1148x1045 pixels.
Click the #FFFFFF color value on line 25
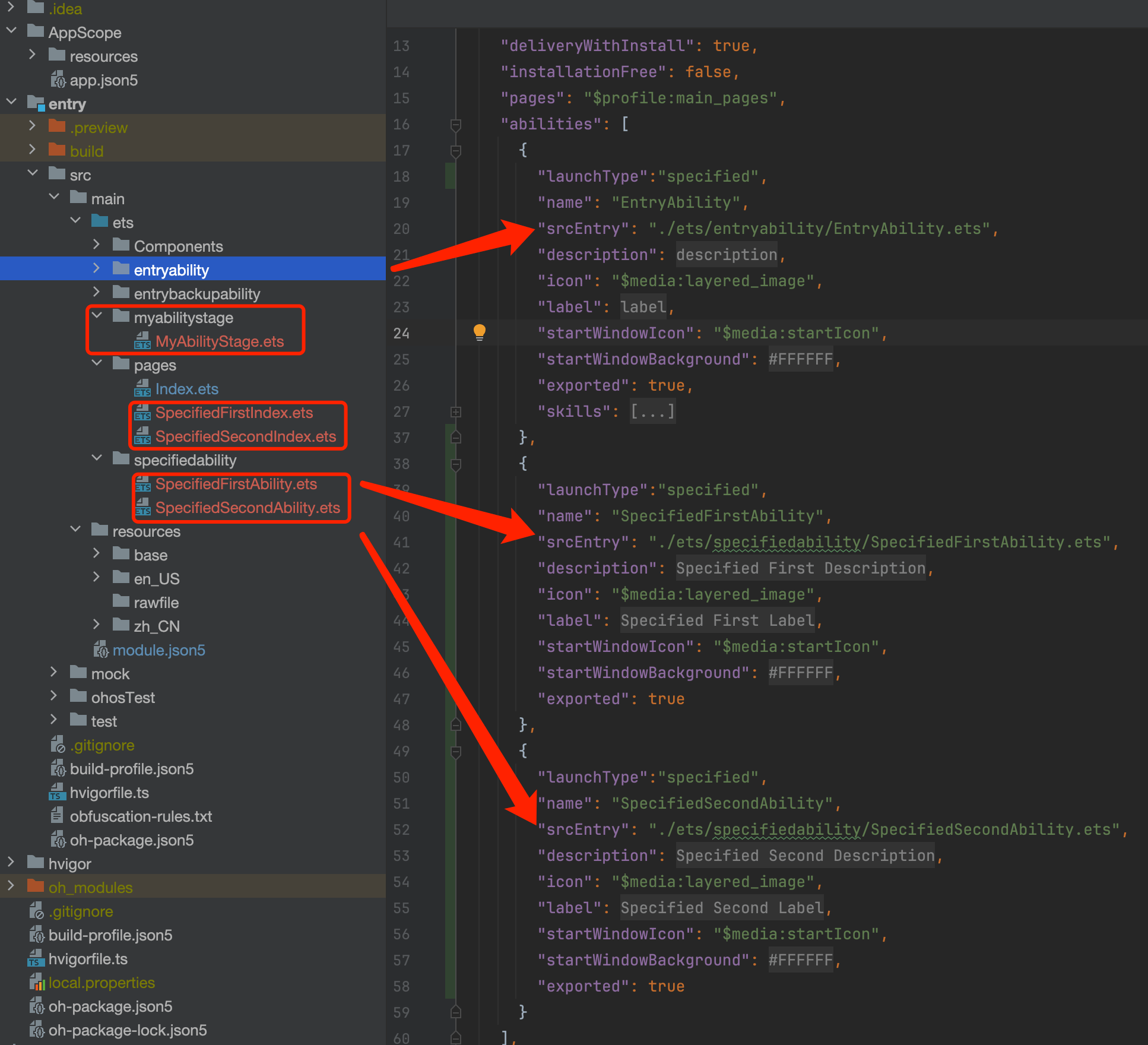[x=800, y=359]
